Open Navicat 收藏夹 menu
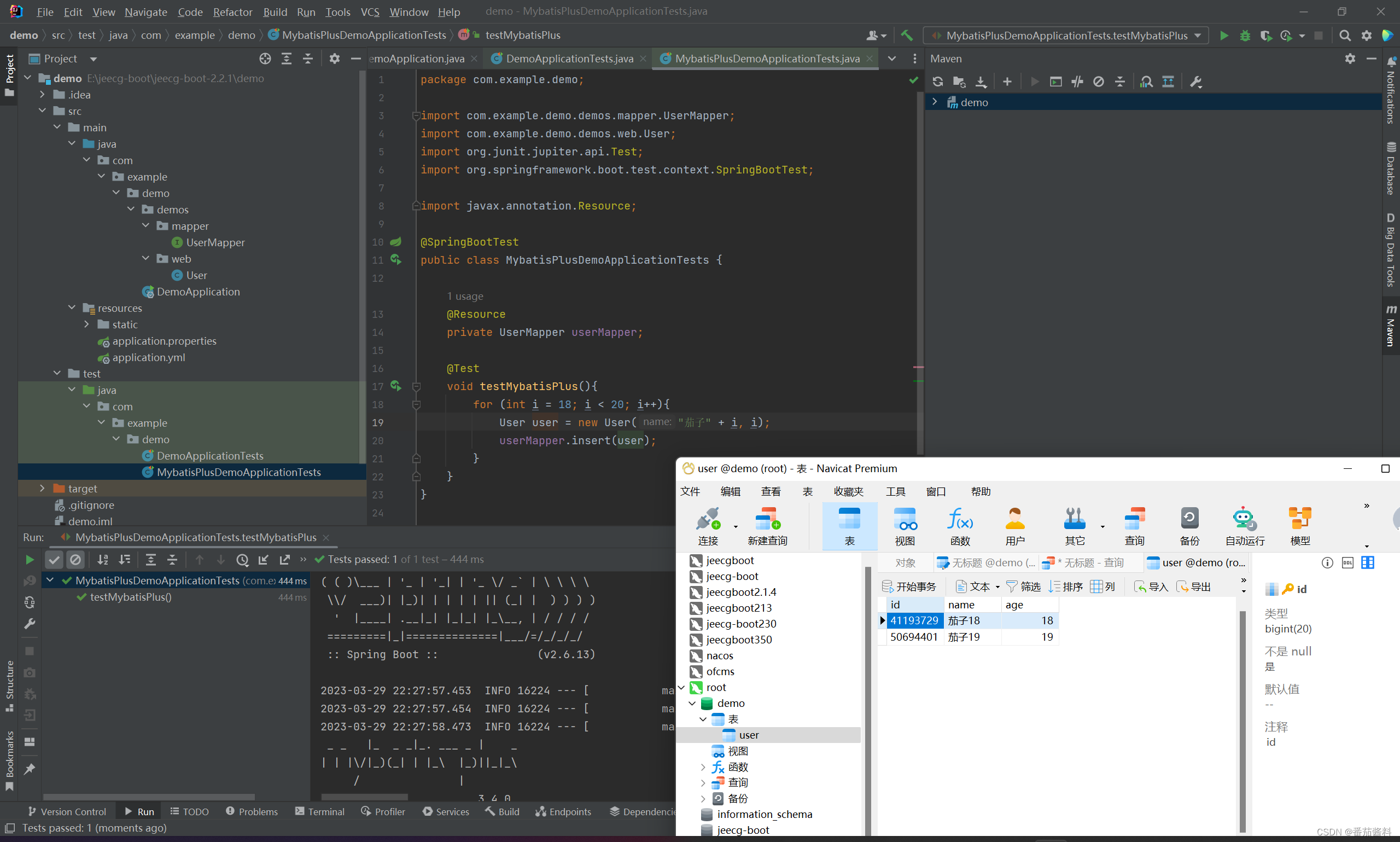The height and width of the screenshot is (842, 1400). tap(848, 492)
